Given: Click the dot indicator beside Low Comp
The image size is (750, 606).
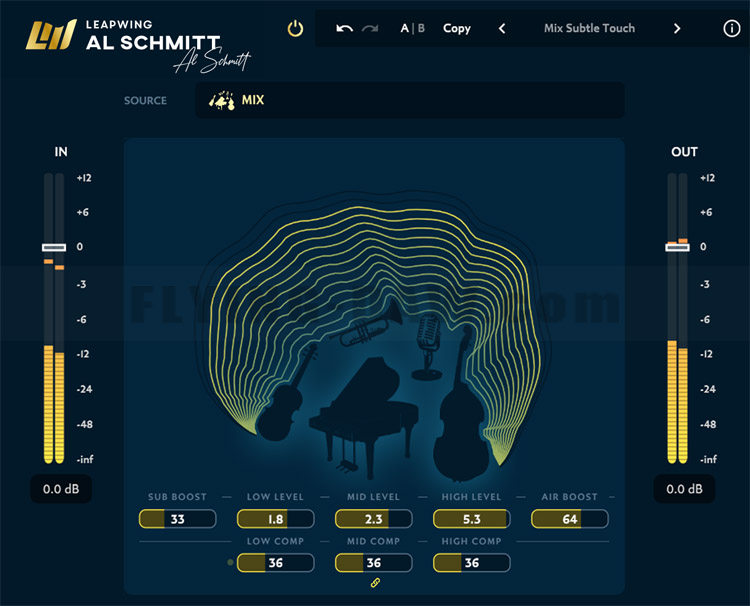Looking at the screenshot, I should 230,562.
